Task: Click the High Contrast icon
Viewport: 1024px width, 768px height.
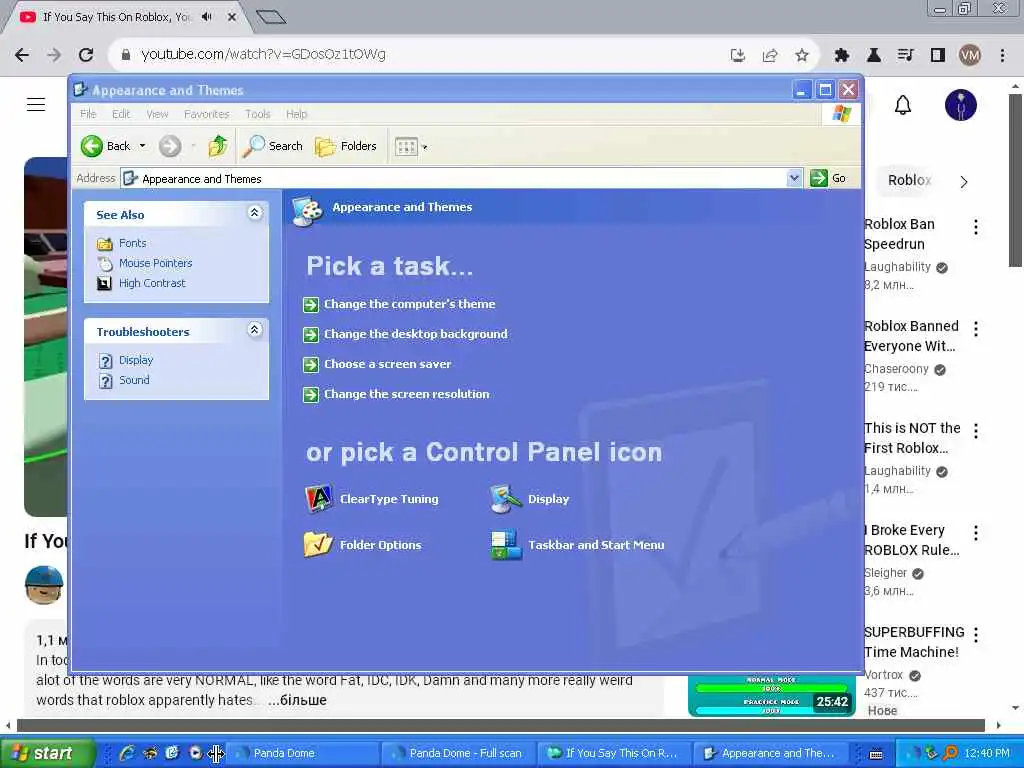Action: pos(104,283)
